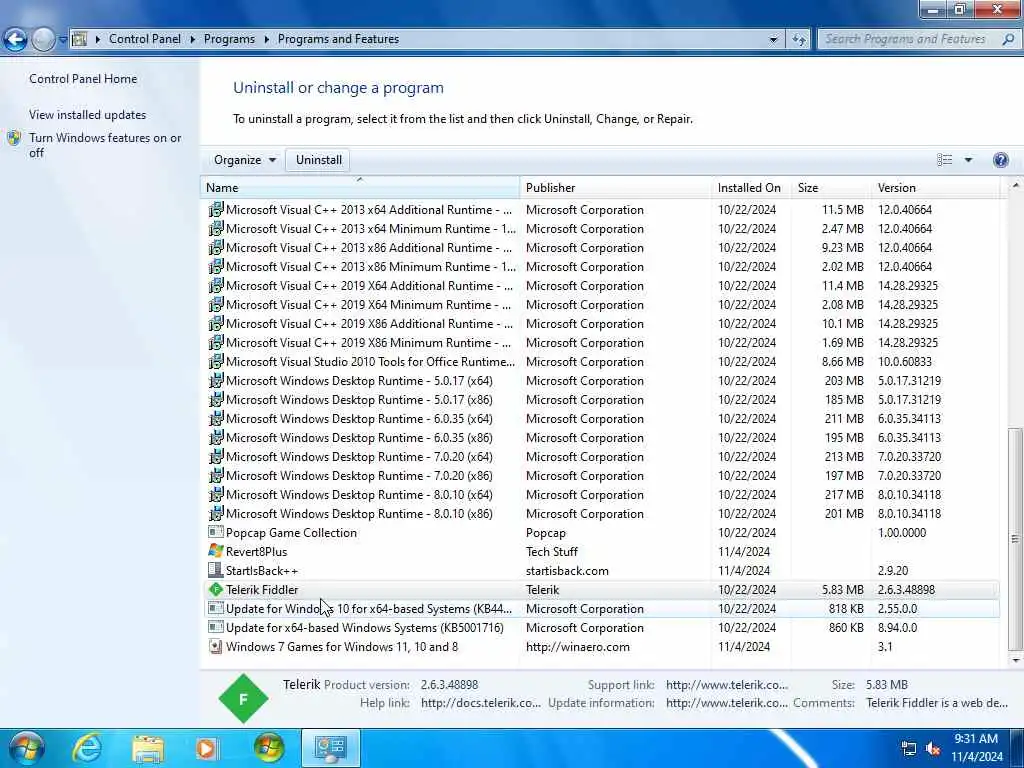Click icon of Visual Studio 2010 Tools for Office
This screenshot has width=1024, height=768.
click(x=216, y=361)
